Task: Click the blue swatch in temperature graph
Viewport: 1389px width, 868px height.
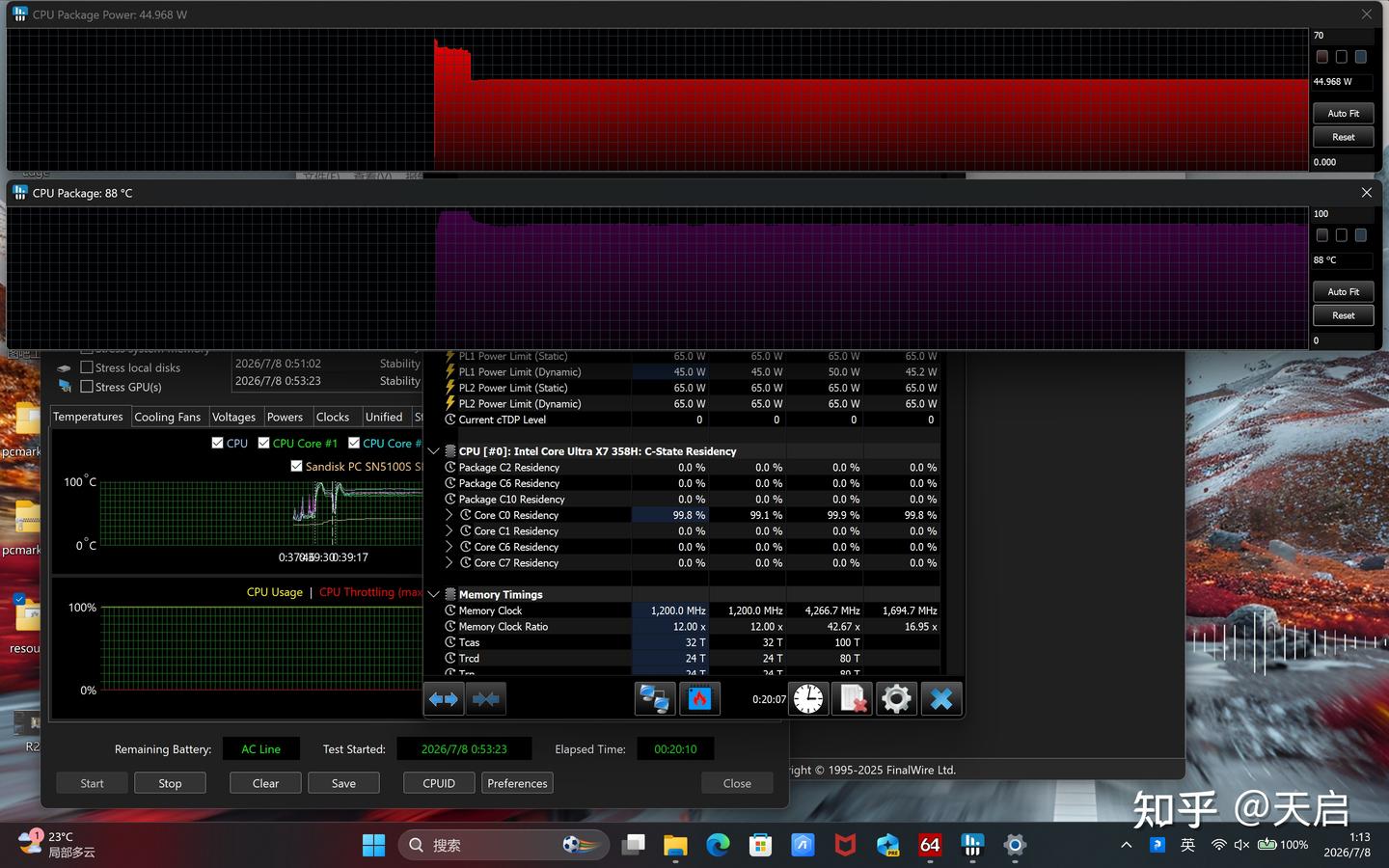Action: click(1361, 235)
